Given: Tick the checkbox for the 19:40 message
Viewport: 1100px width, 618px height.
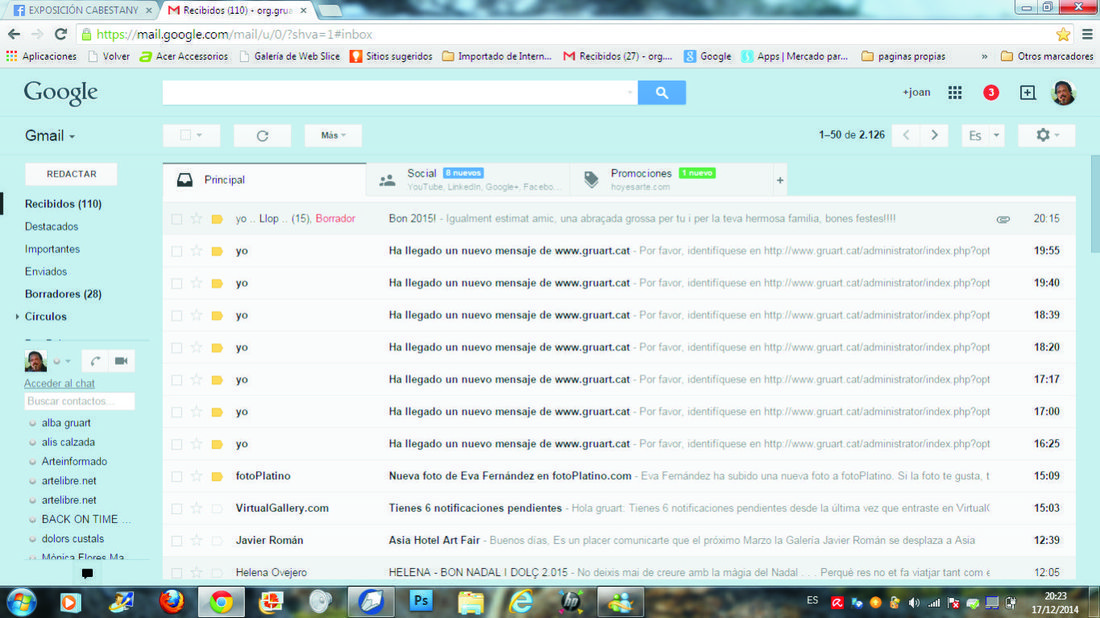Looking at the screenshot, I should [177, 283].
